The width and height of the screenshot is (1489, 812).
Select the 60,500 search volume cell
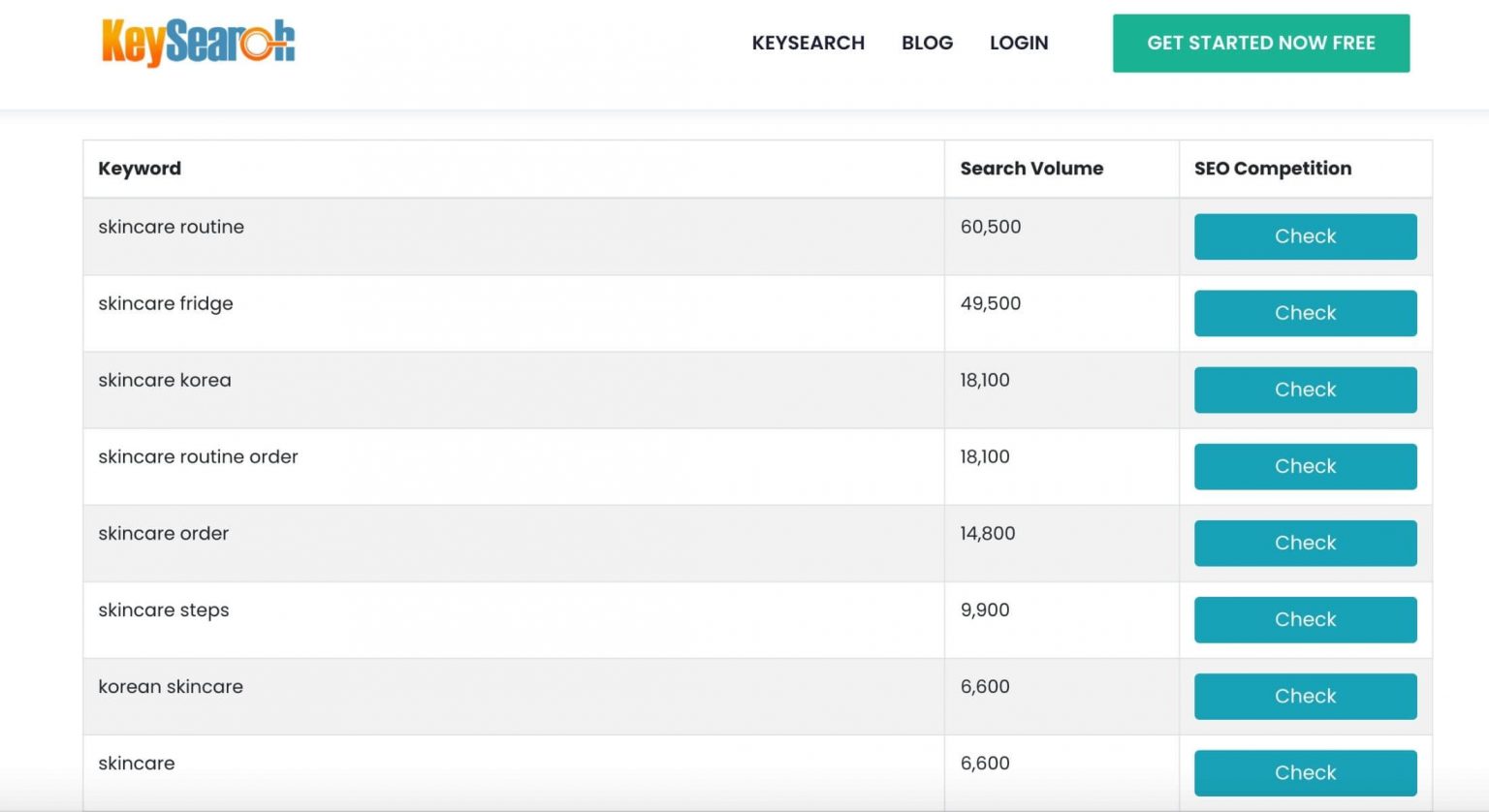point(990,227)
